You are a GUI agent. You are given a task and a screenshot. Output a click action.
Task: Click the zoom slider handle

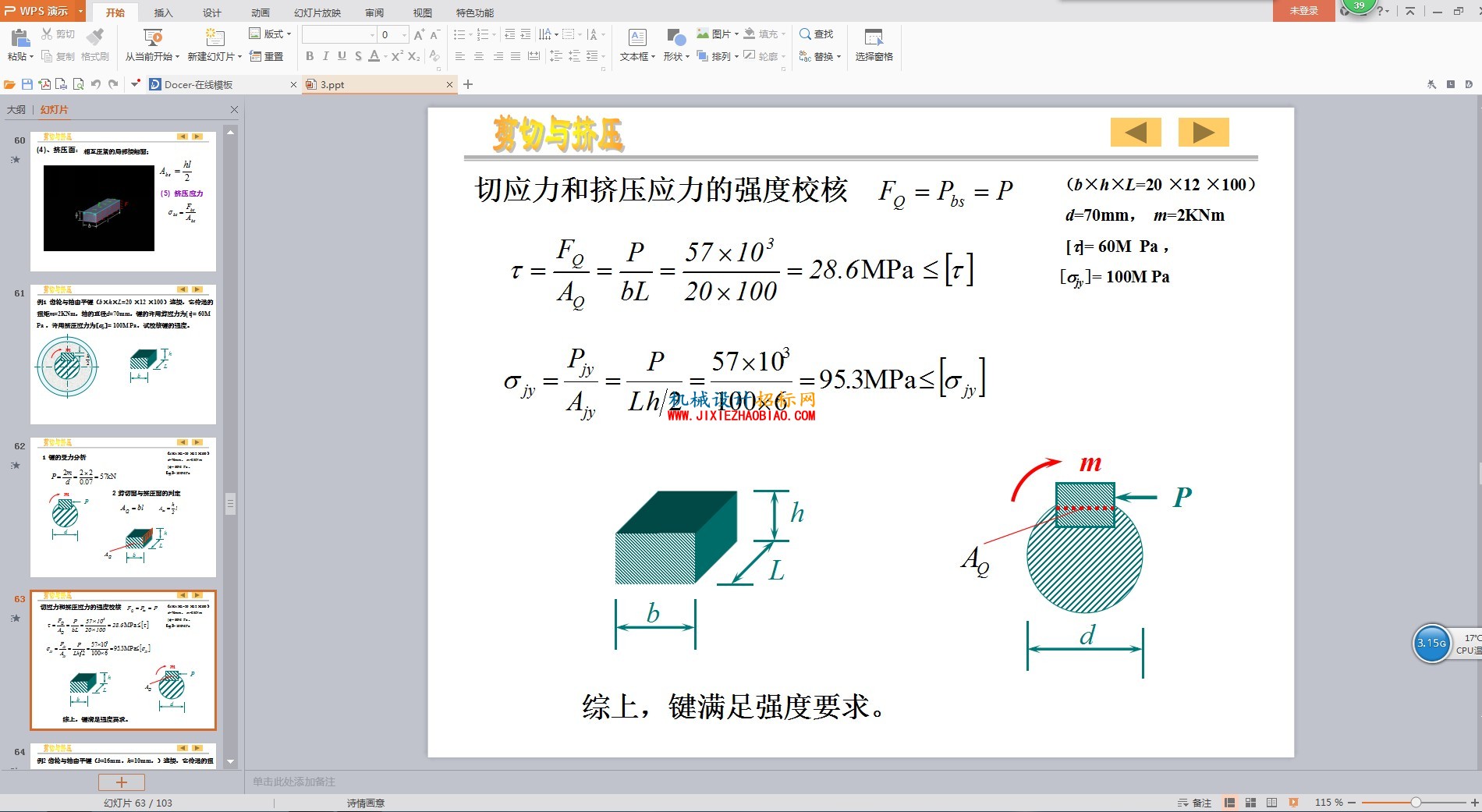1416,803
